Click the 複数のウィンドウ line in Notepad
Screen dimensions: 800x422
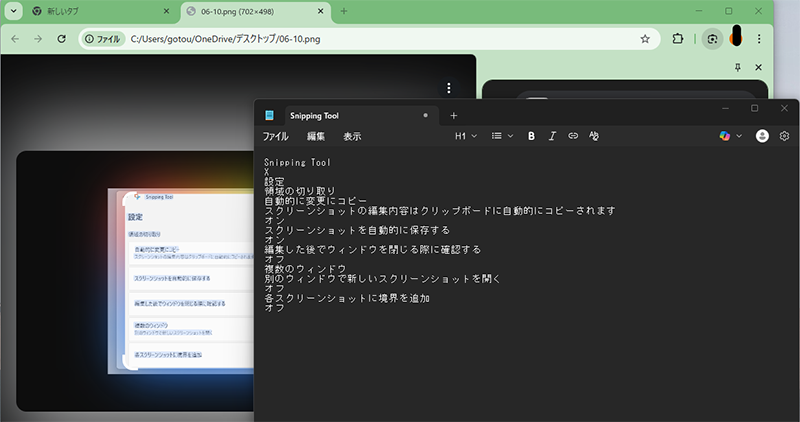305,269
